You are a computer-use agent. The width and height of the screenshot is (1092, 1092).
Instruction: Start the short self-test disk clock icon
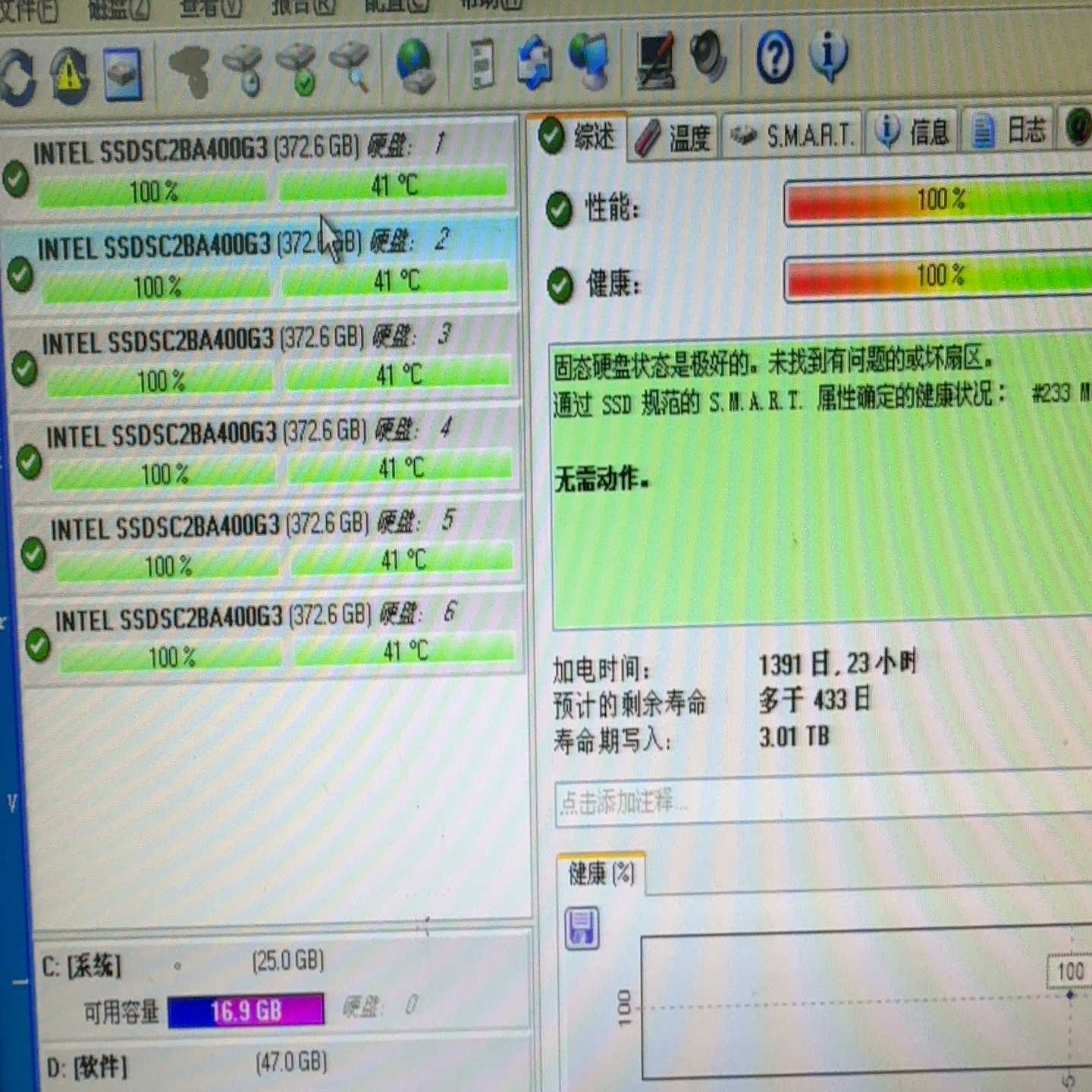pyautogui.click(x=243, y=70)
